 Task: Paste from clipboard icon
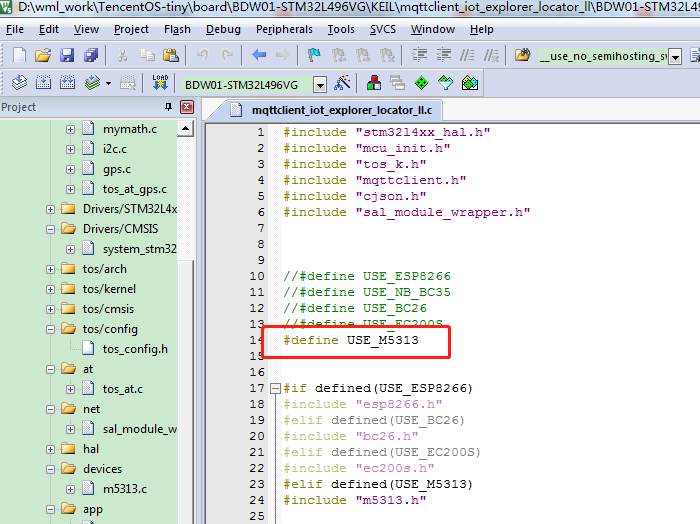(171, 55)
